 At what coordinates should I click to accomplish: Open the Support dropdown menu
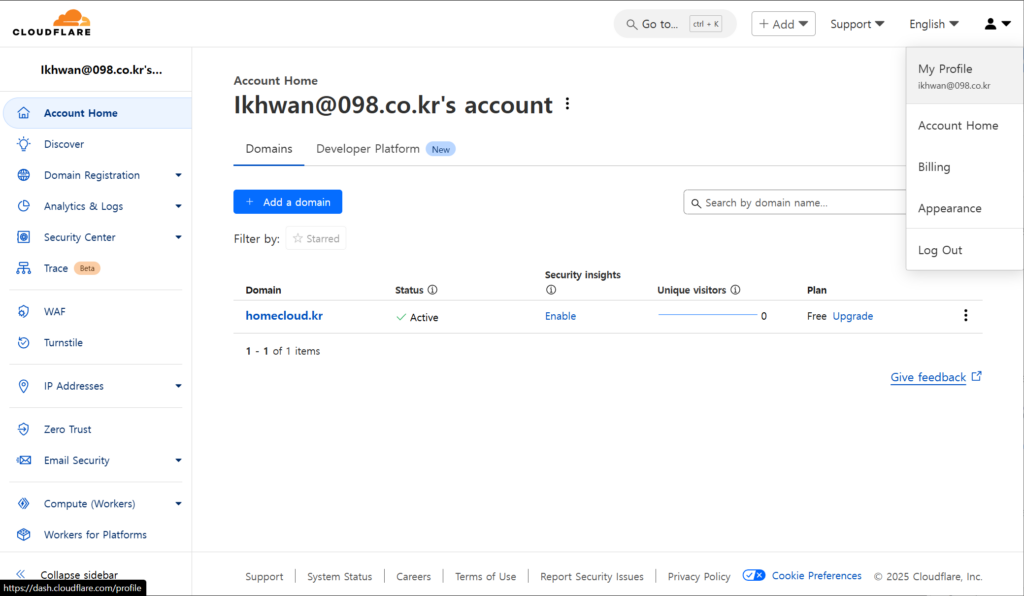pos(857,24)
